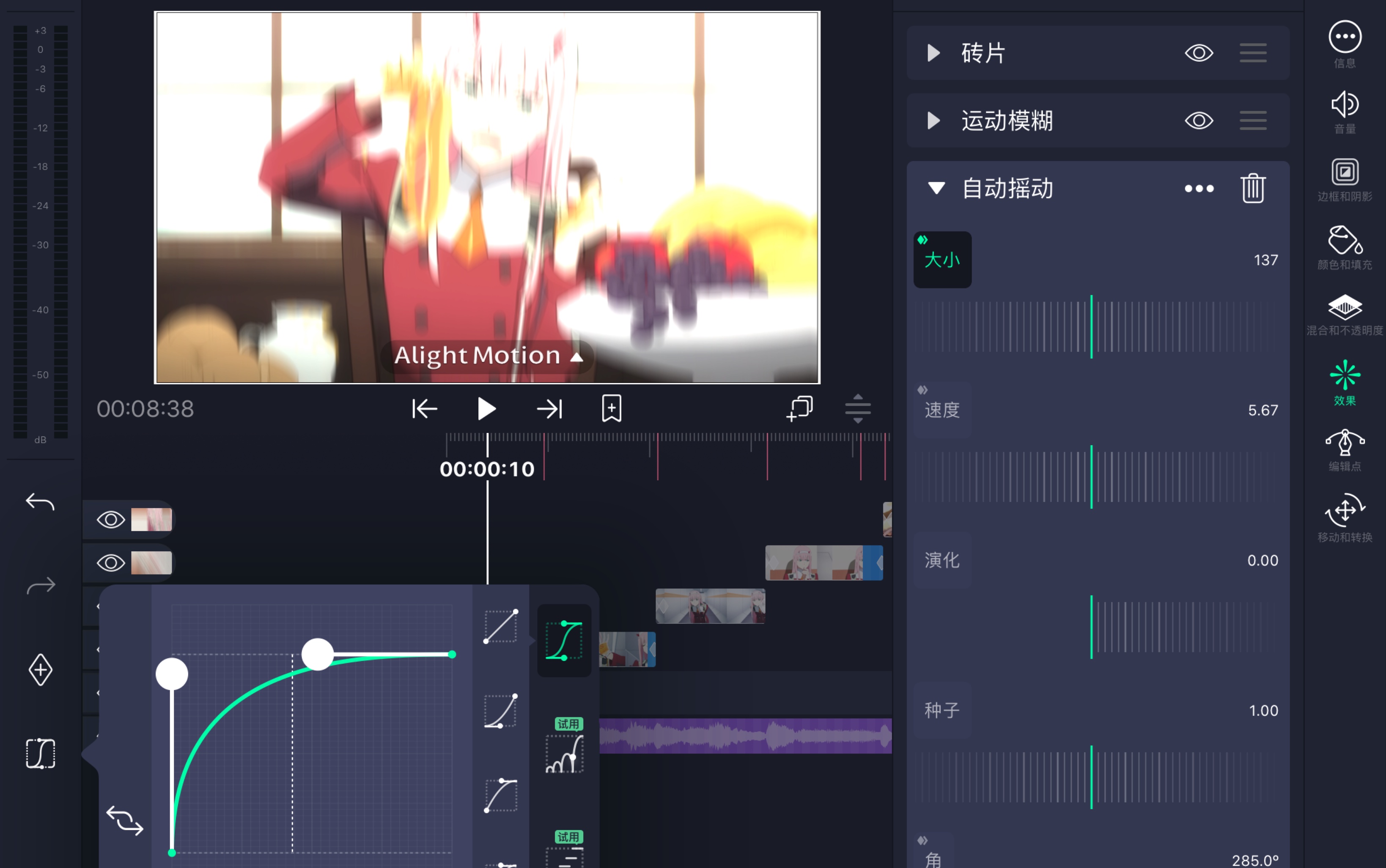Open the Alight Motion watermark dropdown
Viewport: 1386px width, 868px height.
pyautogui.click(x=488, y=356)
